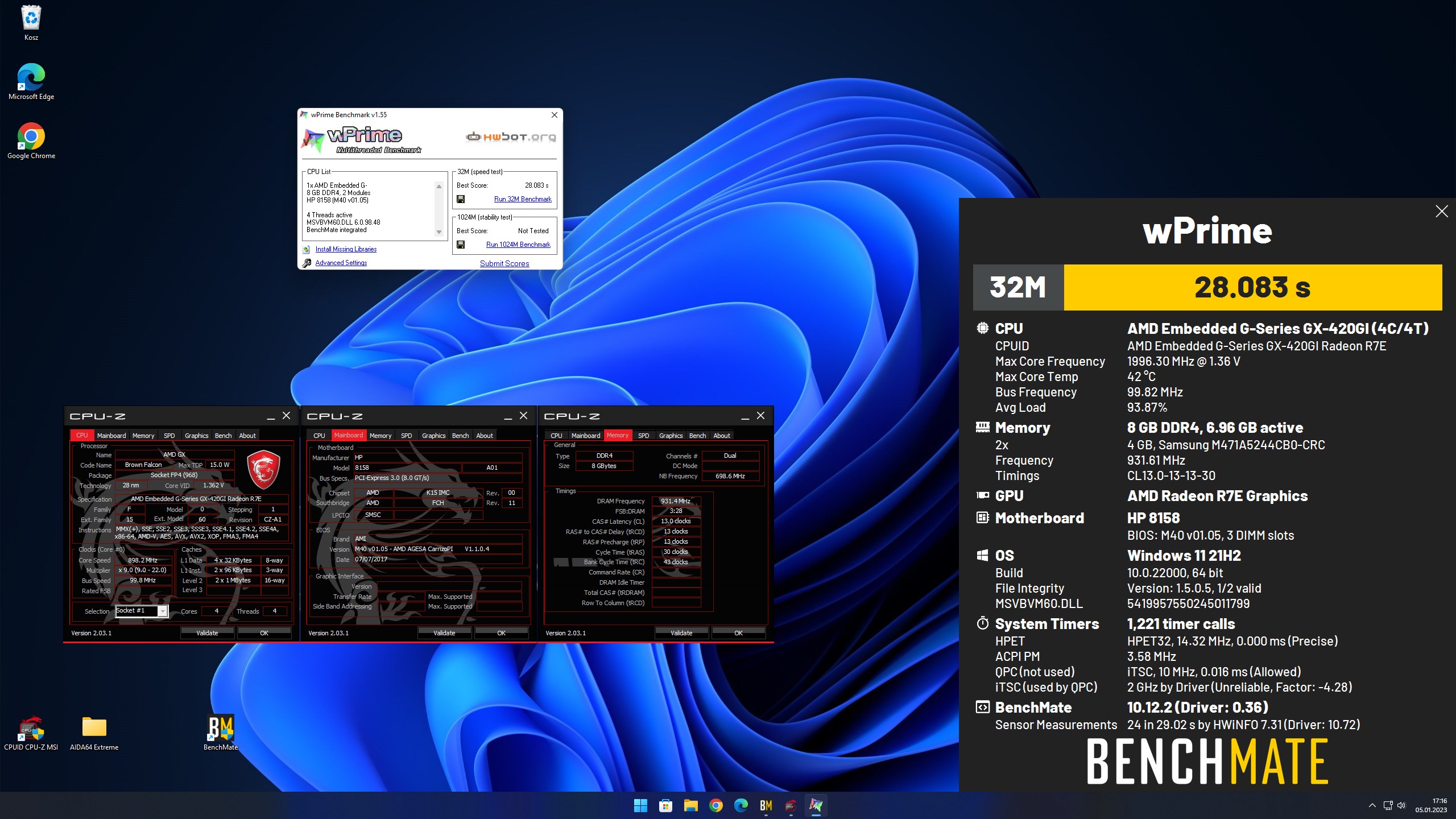Click Core Speed value 898.2 MHz

[x=143, y=560]
